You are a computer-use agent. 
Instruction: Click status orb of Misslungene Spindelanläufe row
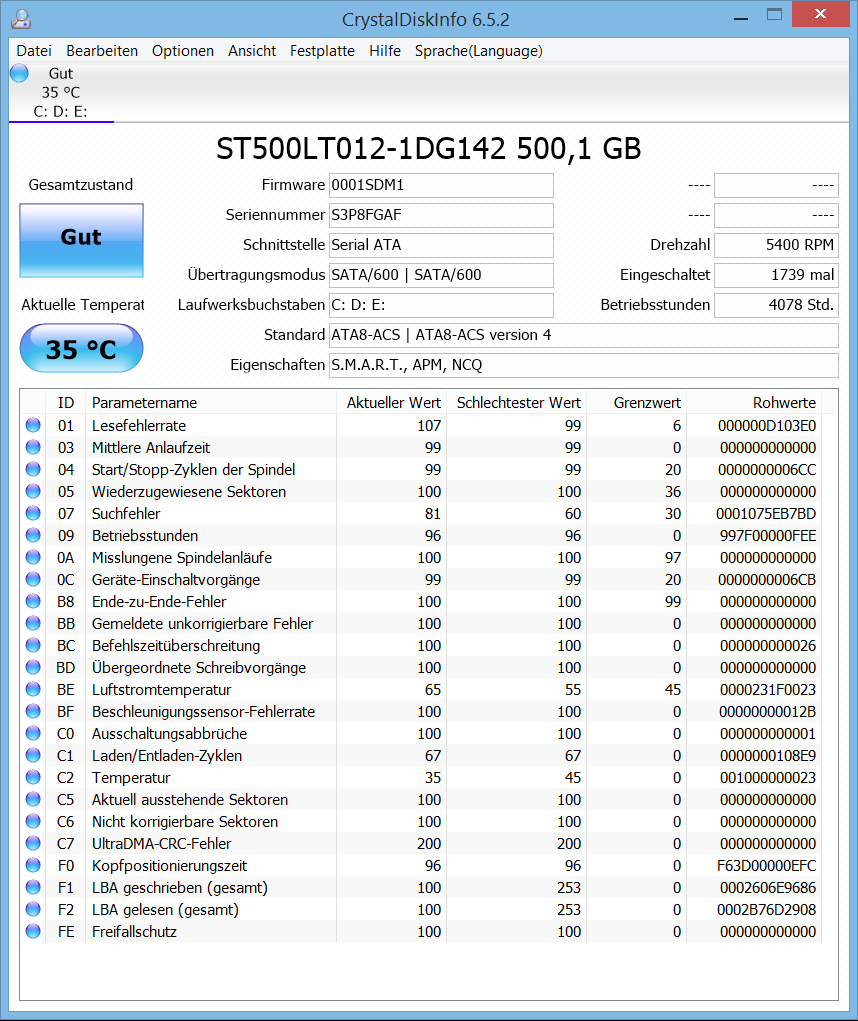click(33, 557)
